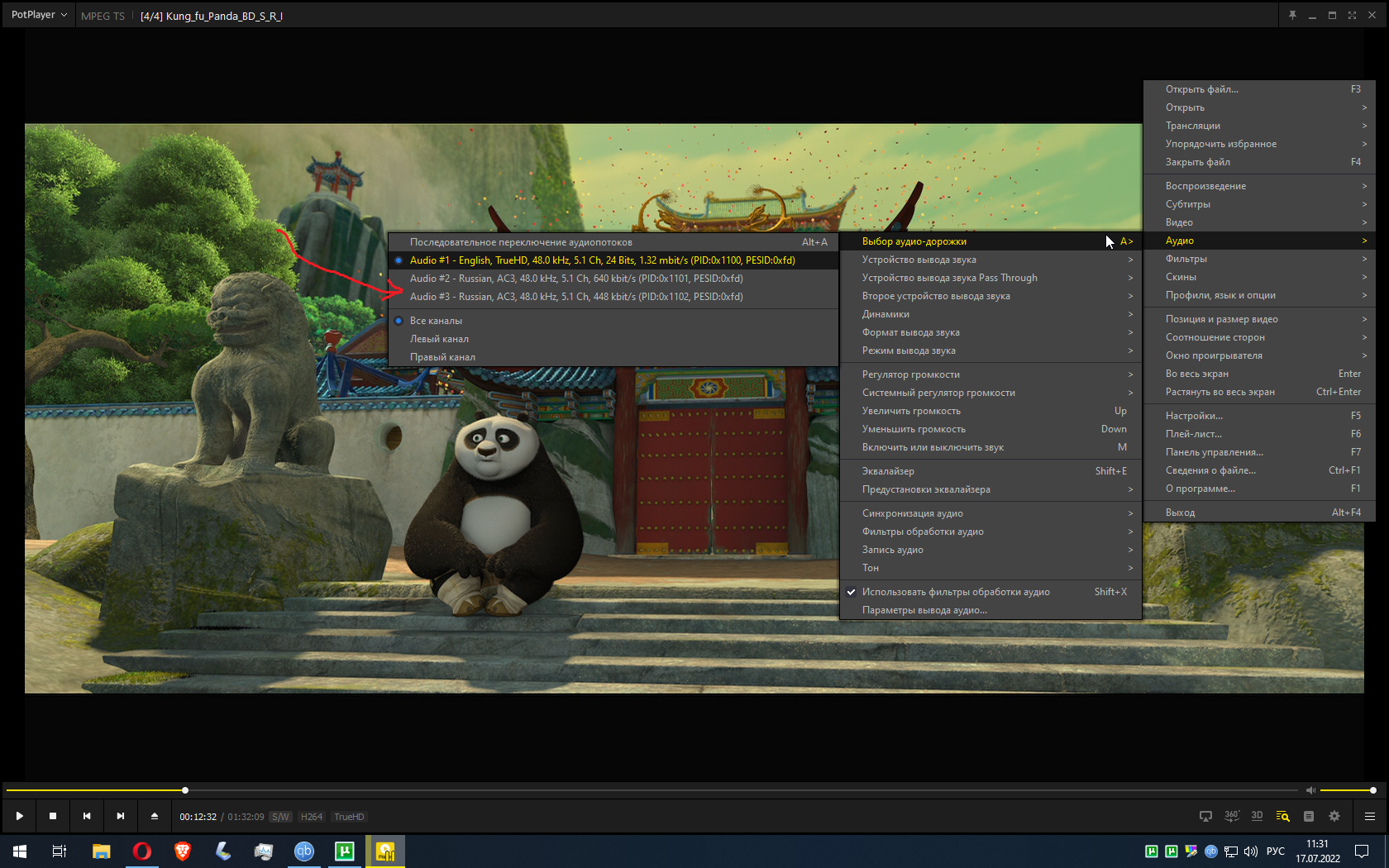The image size is (1389, 868).
Task: Start playback with the Play button
Action: tap(19, 816)
